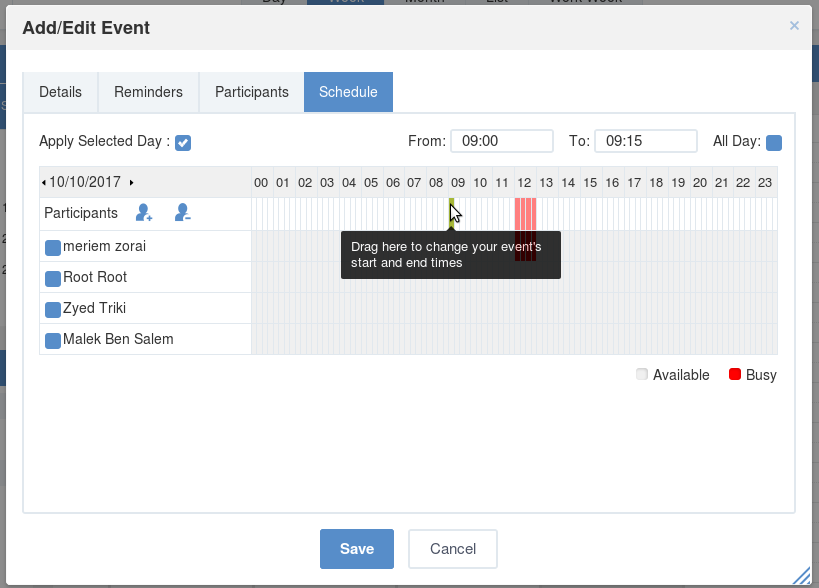Go to next day arrow
Image resolution: width=819 pixels, height=588 pixels.
click(132, 182)
